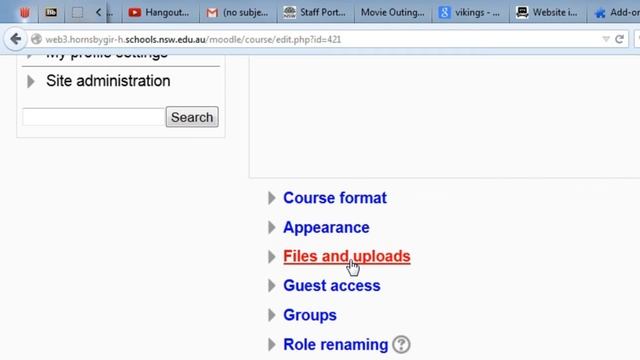This screenshot has width=640, height=360.
Task: Click the settings search text field
Action: pos(93,117)
